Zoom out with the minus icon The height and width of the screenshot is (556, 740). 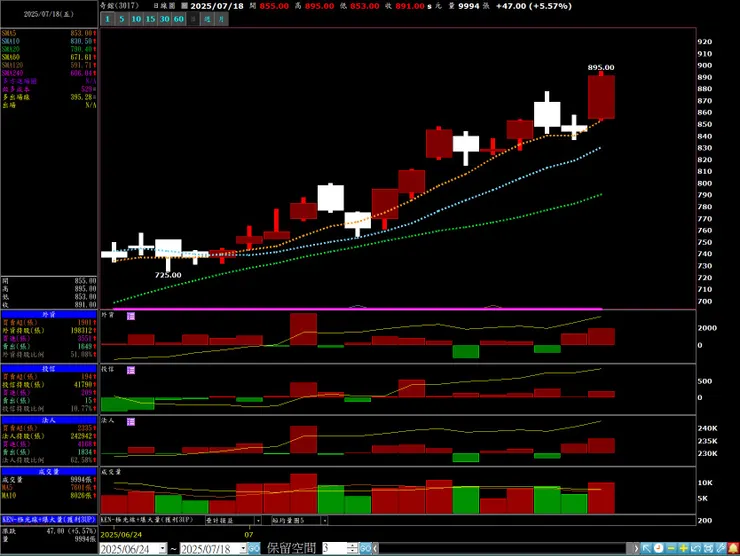tap(671, 548)
